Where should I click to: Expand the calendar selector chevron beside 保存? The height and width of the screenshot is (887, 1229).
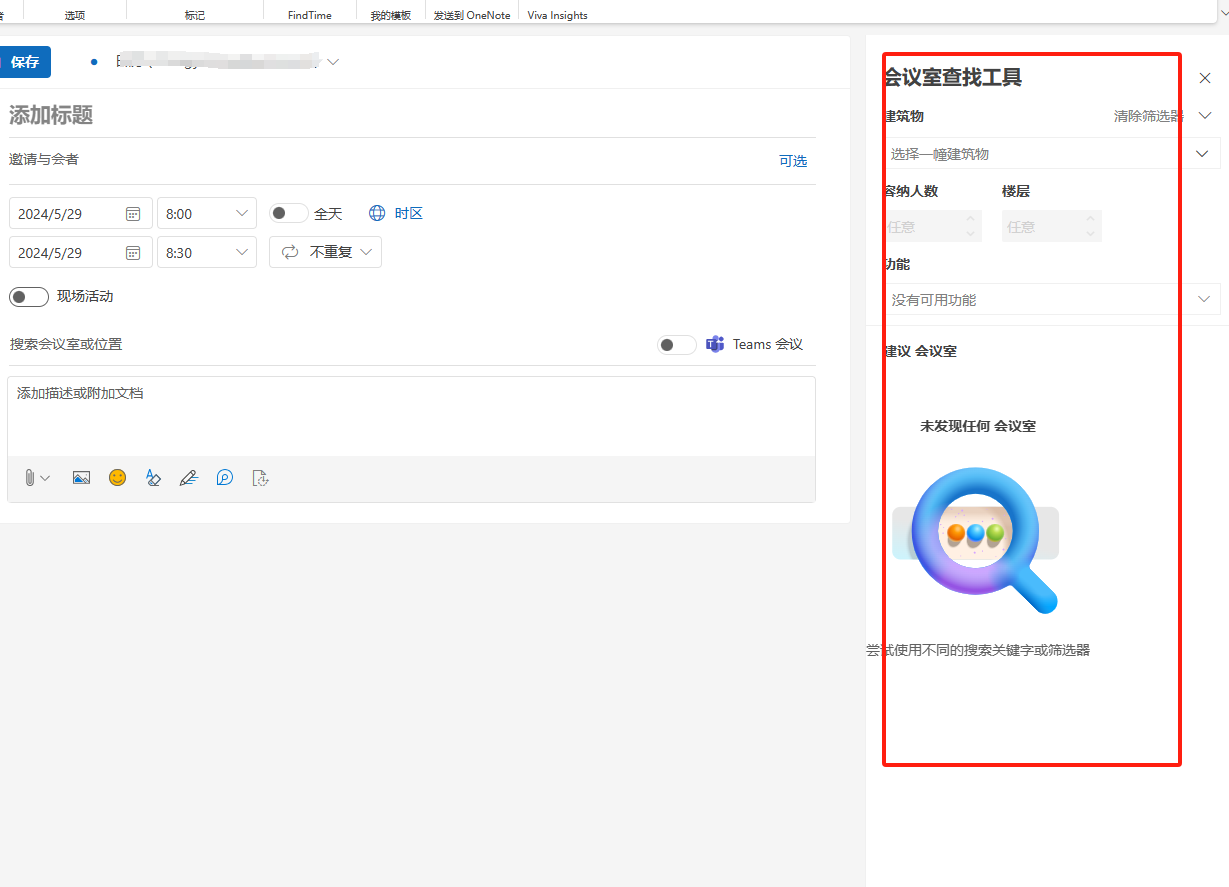[x=333, y=62]
